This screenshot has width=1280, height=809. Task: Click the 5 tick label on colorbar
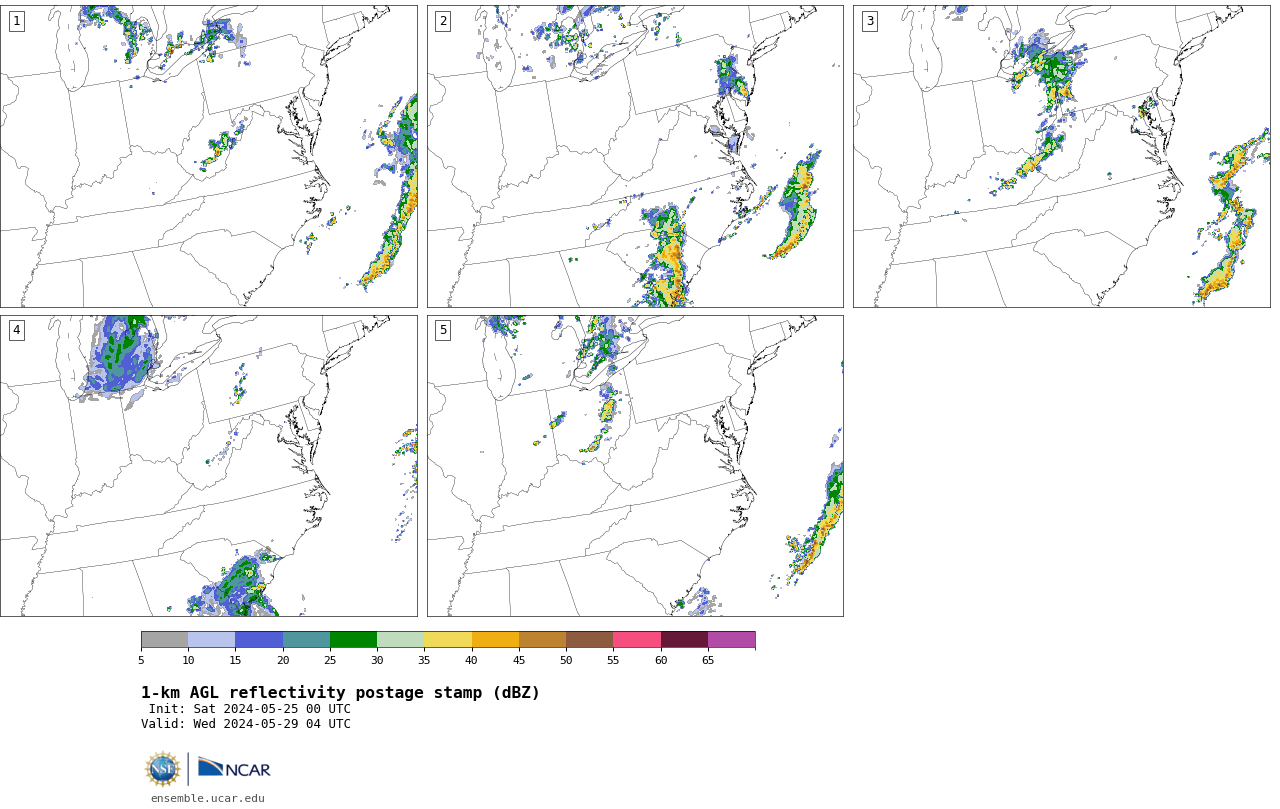[x=141, y=660]
